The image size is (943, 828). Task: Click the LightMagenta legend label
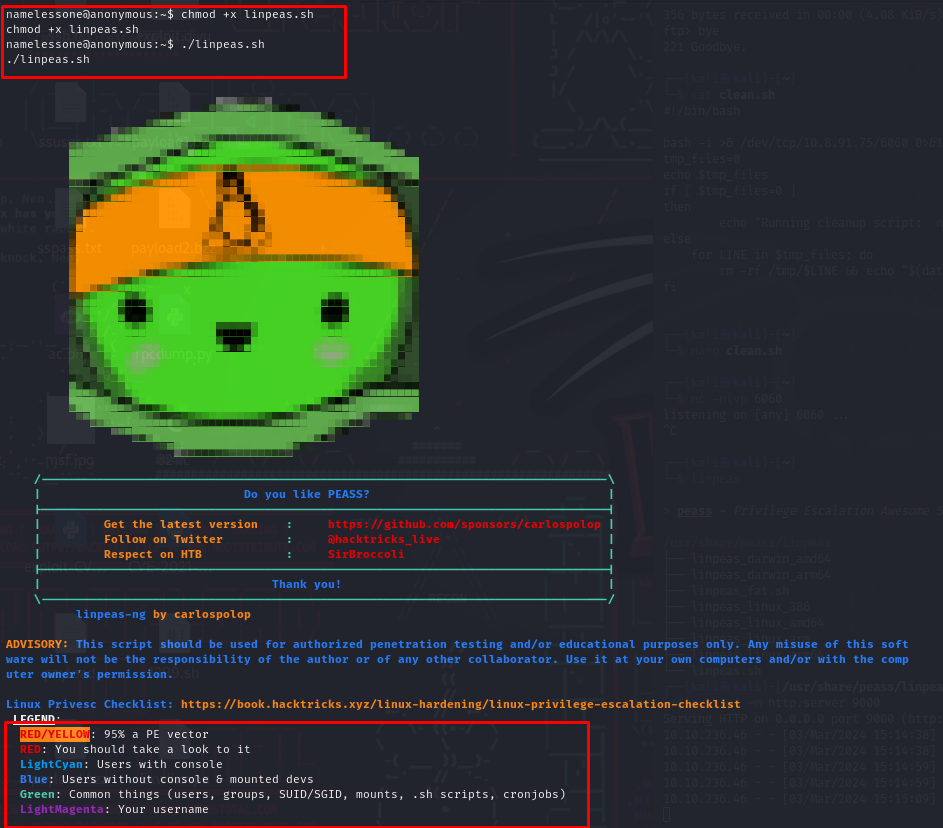click(x=62, y=809)
